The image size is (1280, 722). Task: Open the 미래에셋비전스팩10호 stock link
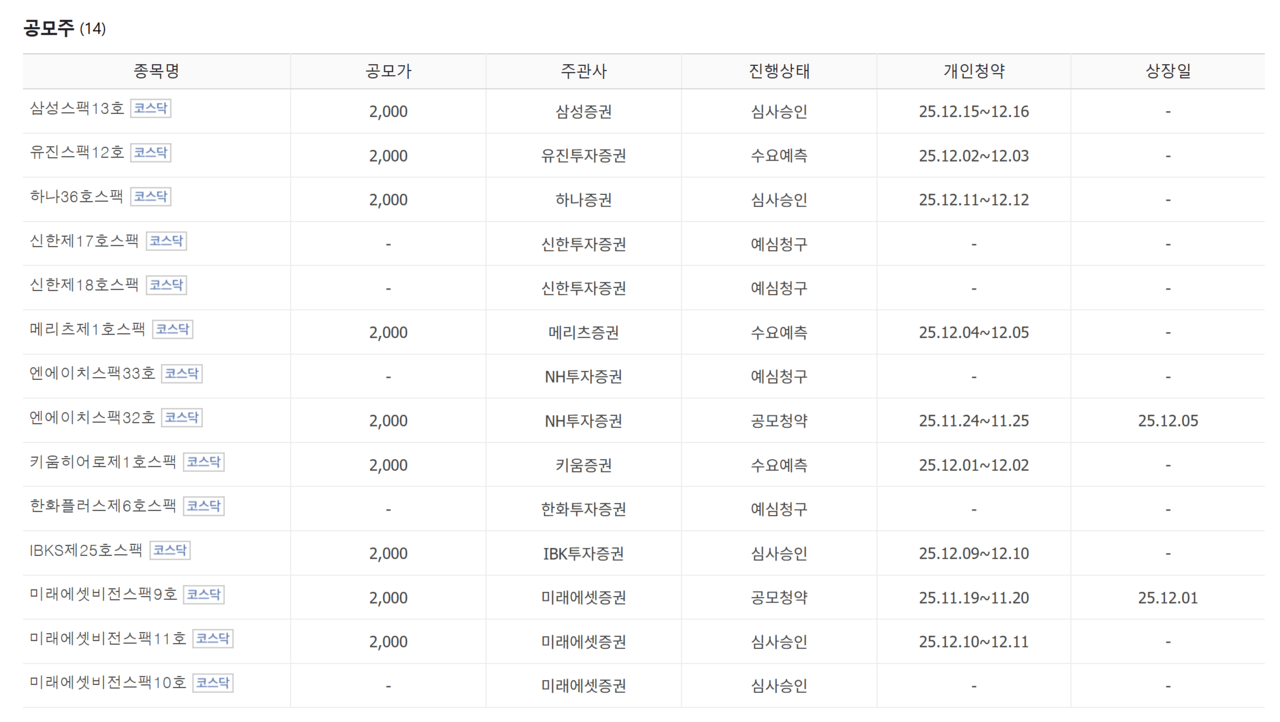pyautogui.click(x=108, y=682)
